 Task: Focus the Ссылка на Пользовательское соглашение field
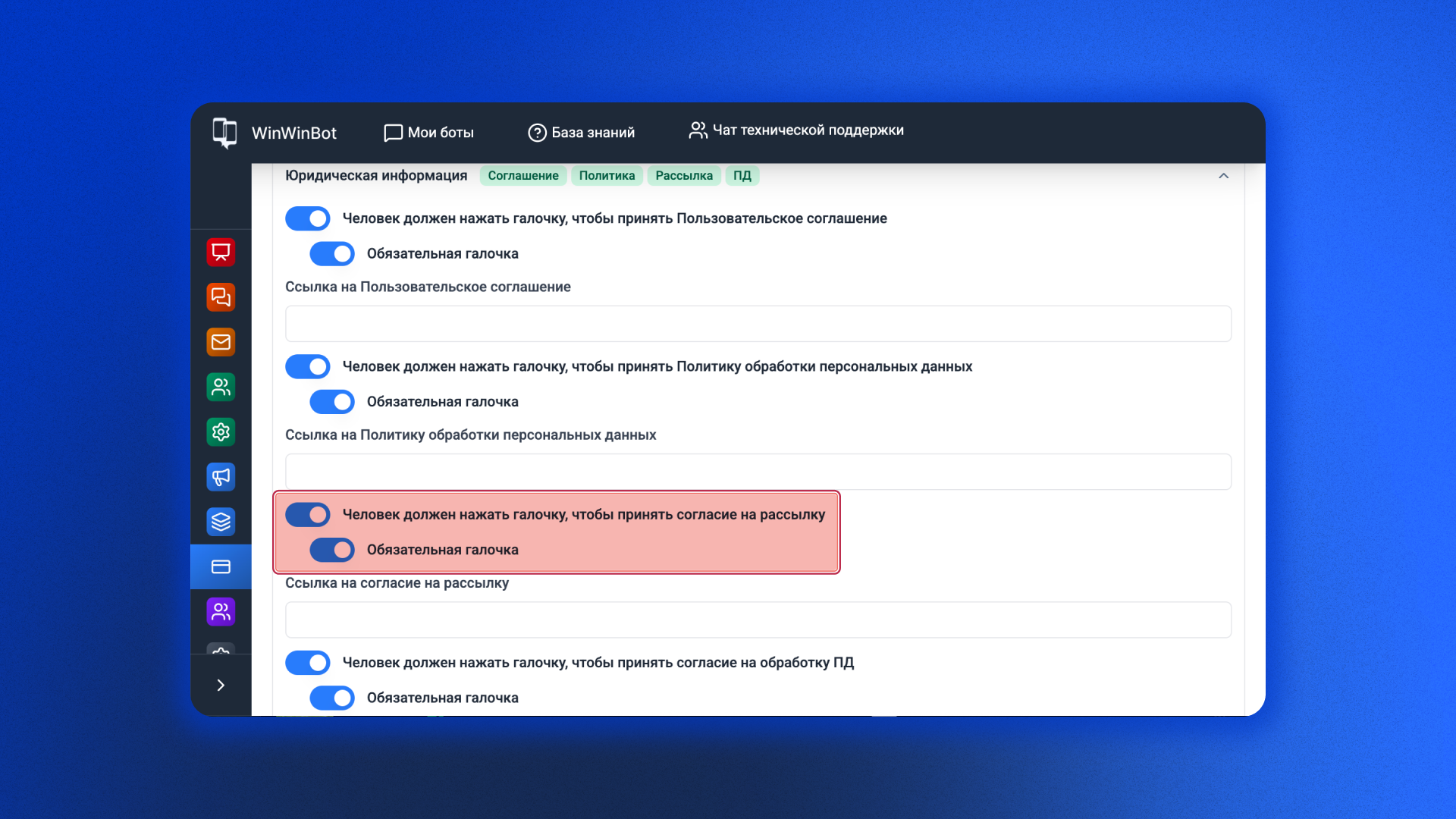point(758,324)
